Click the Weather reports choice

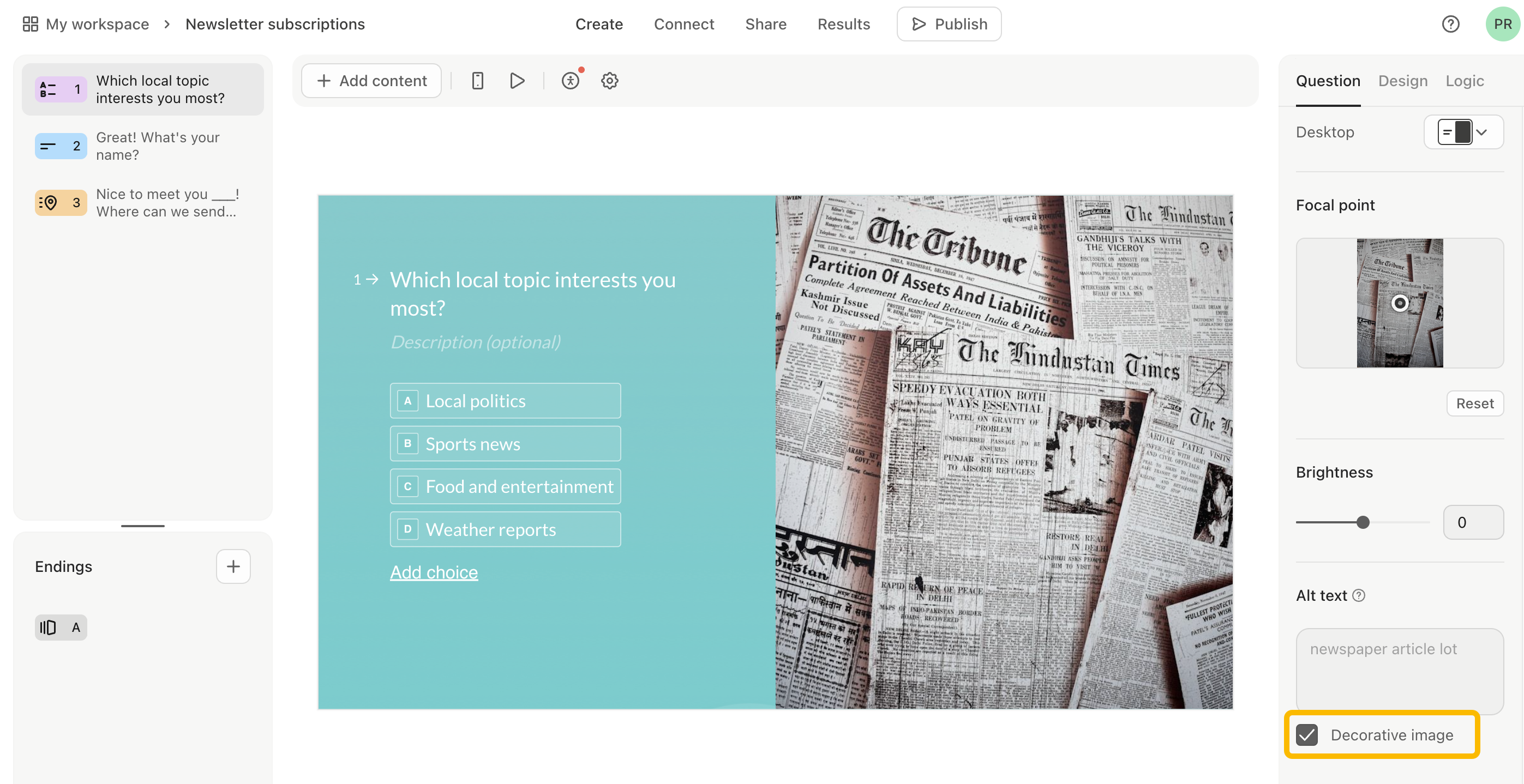pyautogui.click(x=505, y=529)
